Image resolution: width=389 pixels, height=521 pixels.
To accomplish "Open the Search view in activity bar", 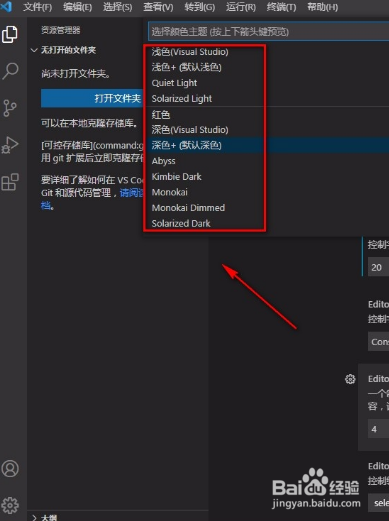I will click(10, 71).
